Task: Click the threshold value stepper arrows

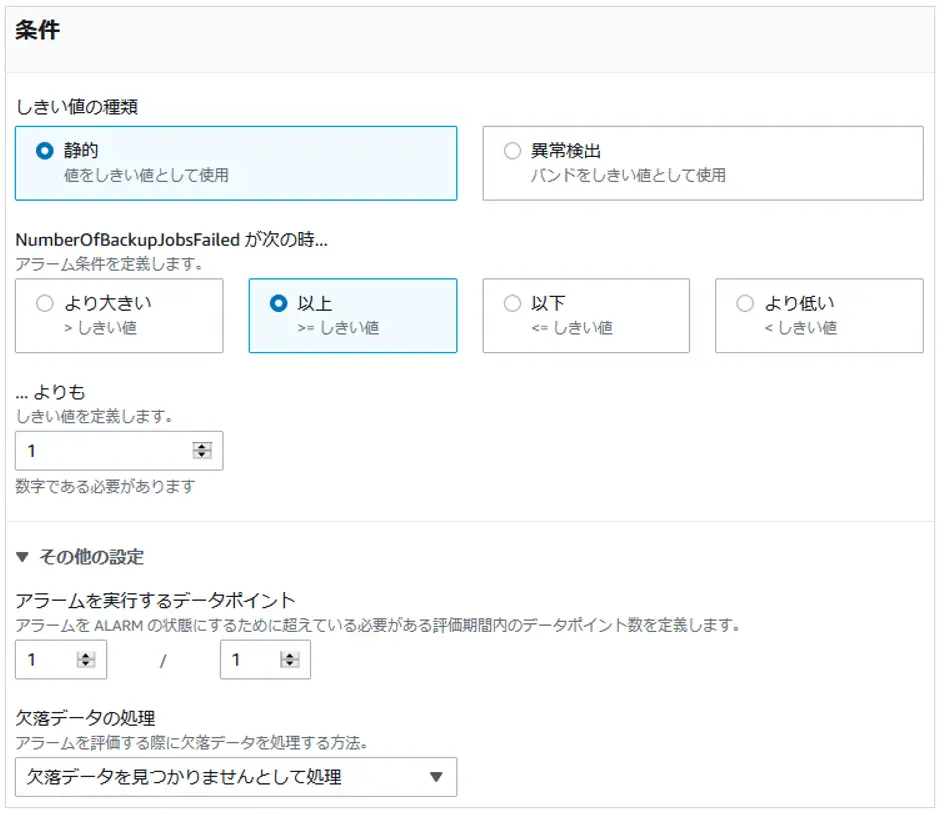Action: click(x=202, y=451)
